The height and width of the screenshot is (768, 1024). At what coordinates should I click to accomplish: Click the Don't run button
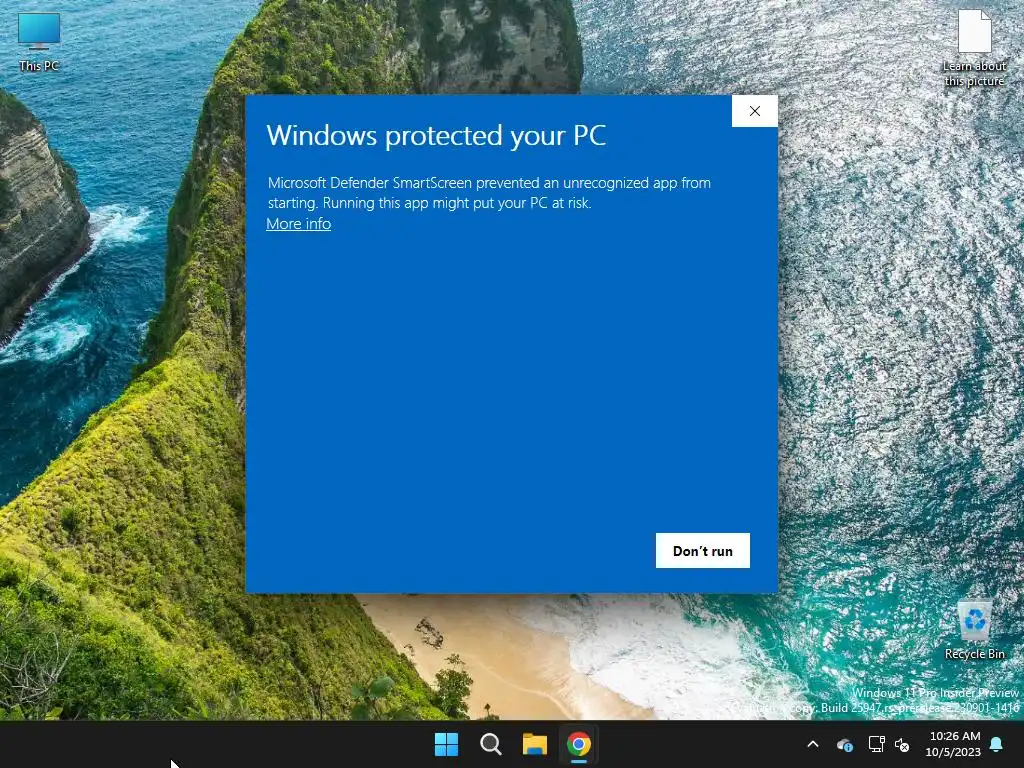tap(702, 551)
